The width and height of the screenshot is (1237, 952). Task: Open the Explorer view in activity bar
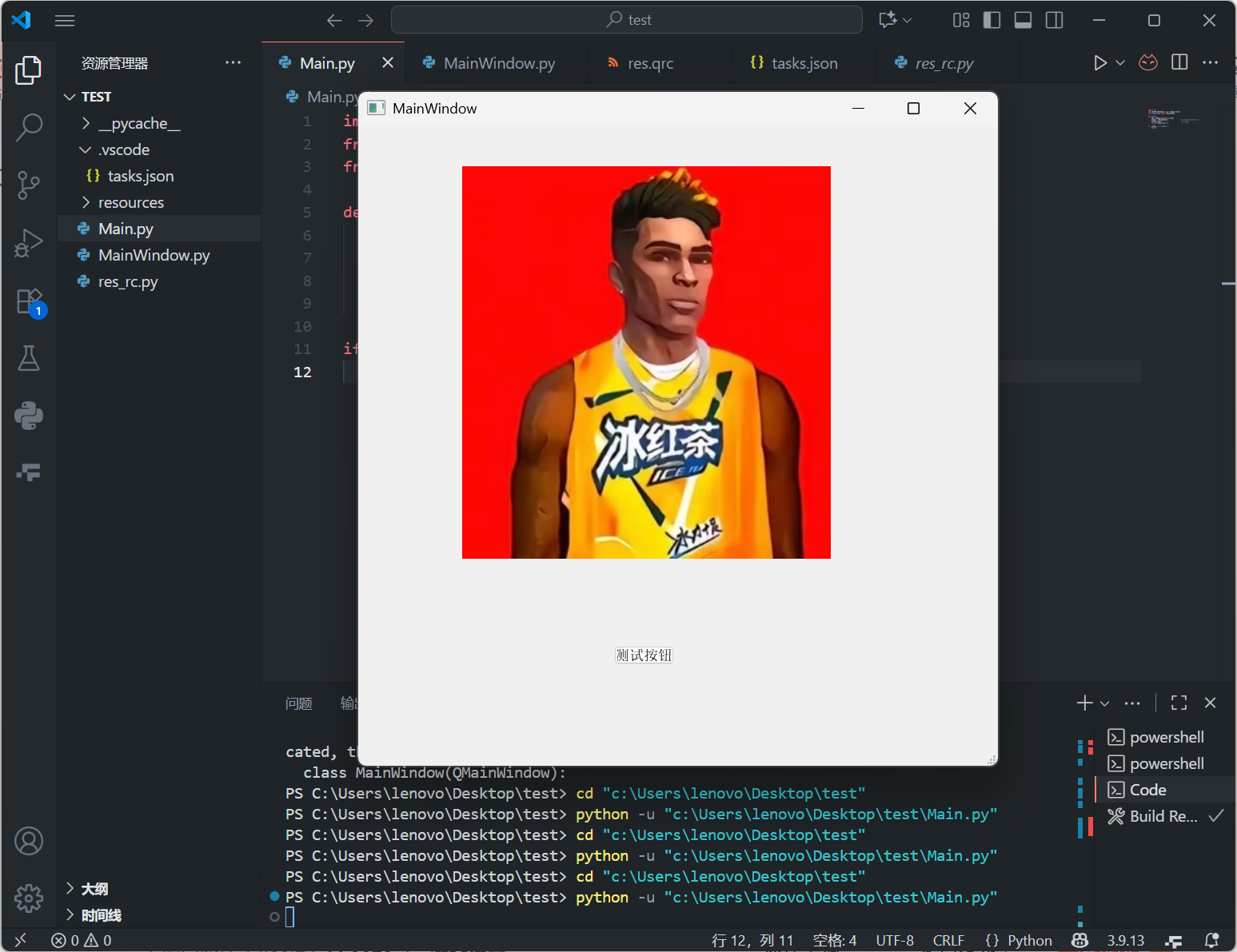pos(29,70)
